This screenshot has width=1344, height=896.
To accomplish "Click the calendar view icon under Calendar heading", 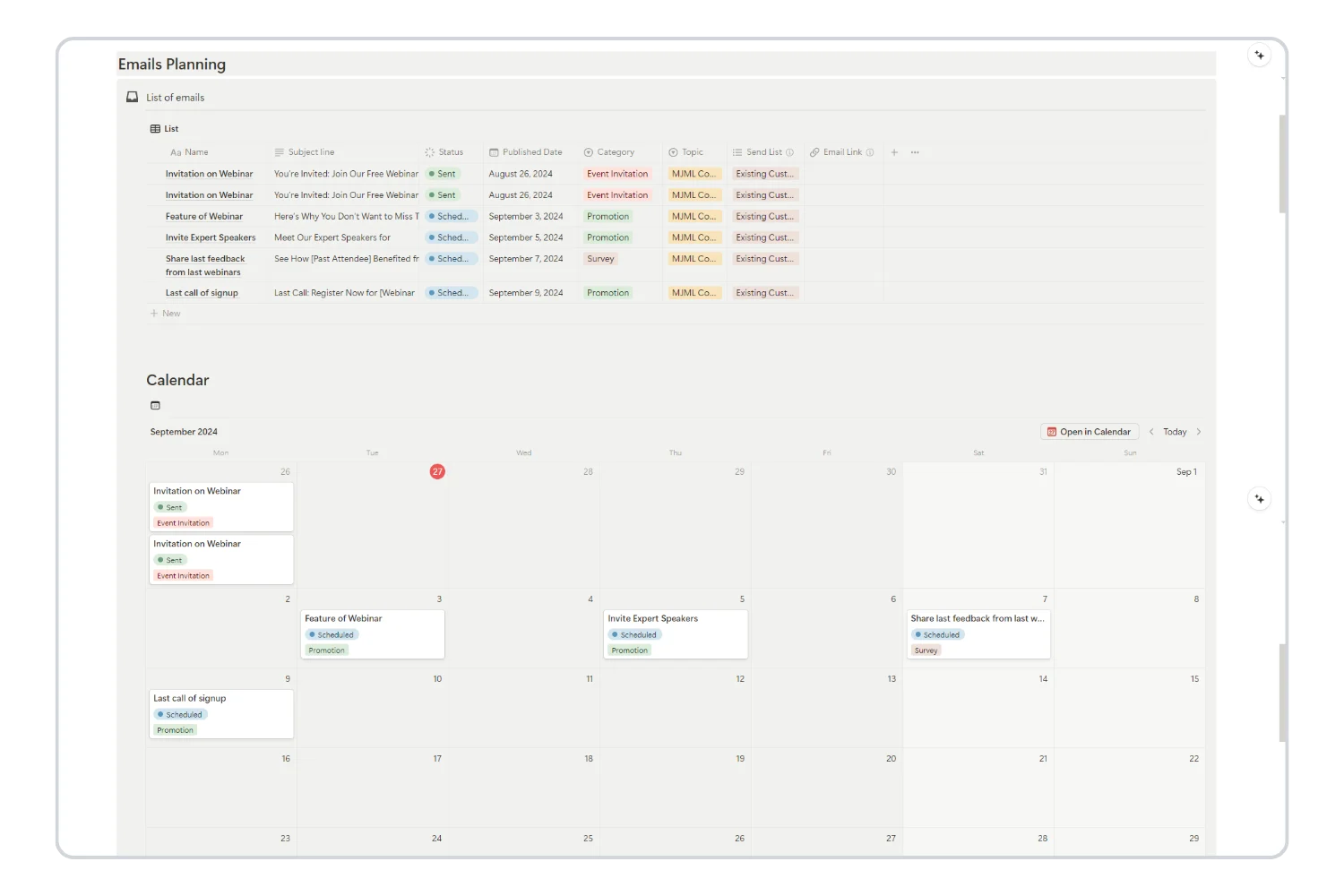I will click(x=155, y=406).
